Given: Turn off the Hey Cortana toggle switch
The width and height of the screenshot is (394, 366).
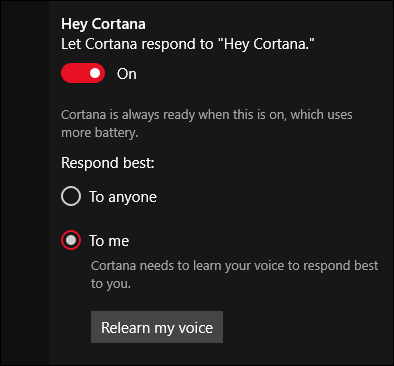Looking at the screenshot, I should pos(83,73).
